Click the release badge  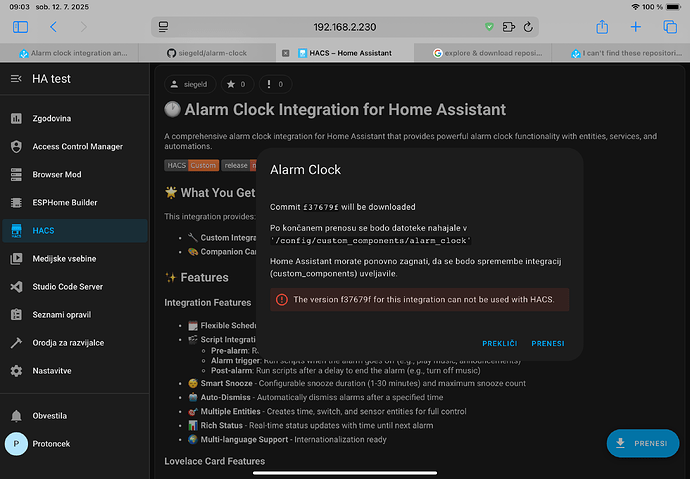tap(239, 165)
